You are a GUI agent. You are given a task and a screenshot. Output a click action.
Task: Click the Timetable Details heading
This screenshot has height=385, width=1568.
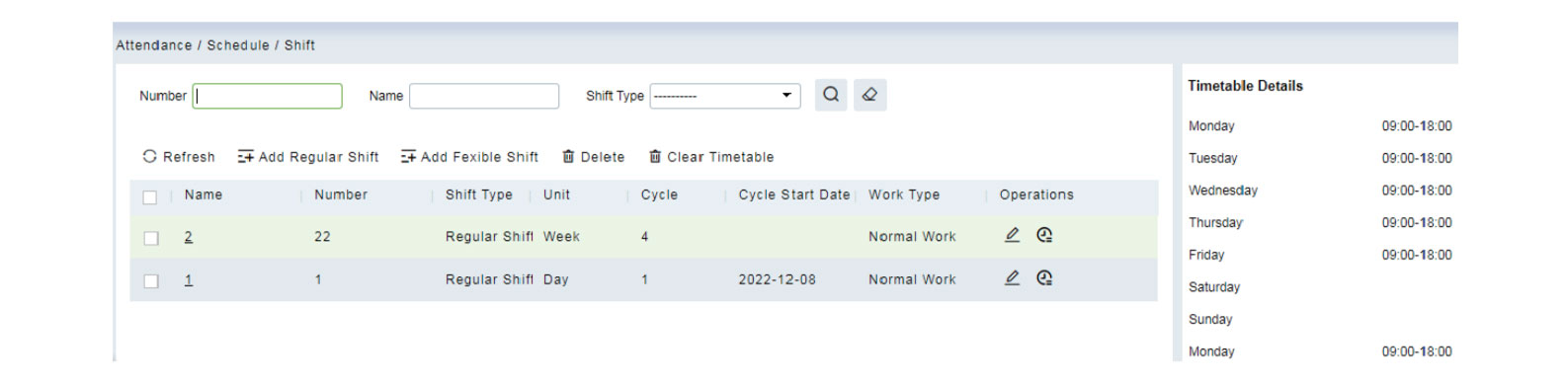[1245, 86]
